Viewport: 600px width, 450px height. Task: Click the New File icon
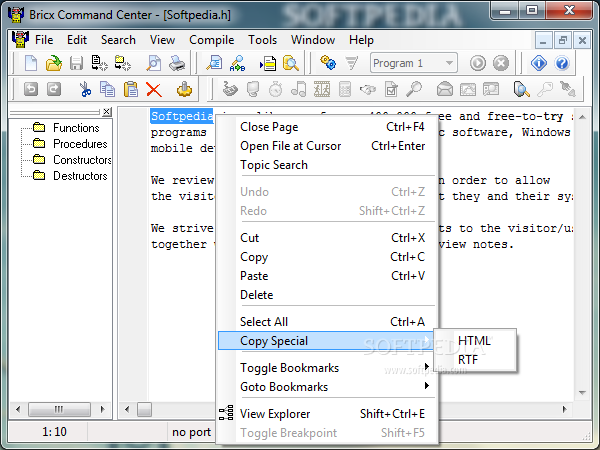coord(31,63)
